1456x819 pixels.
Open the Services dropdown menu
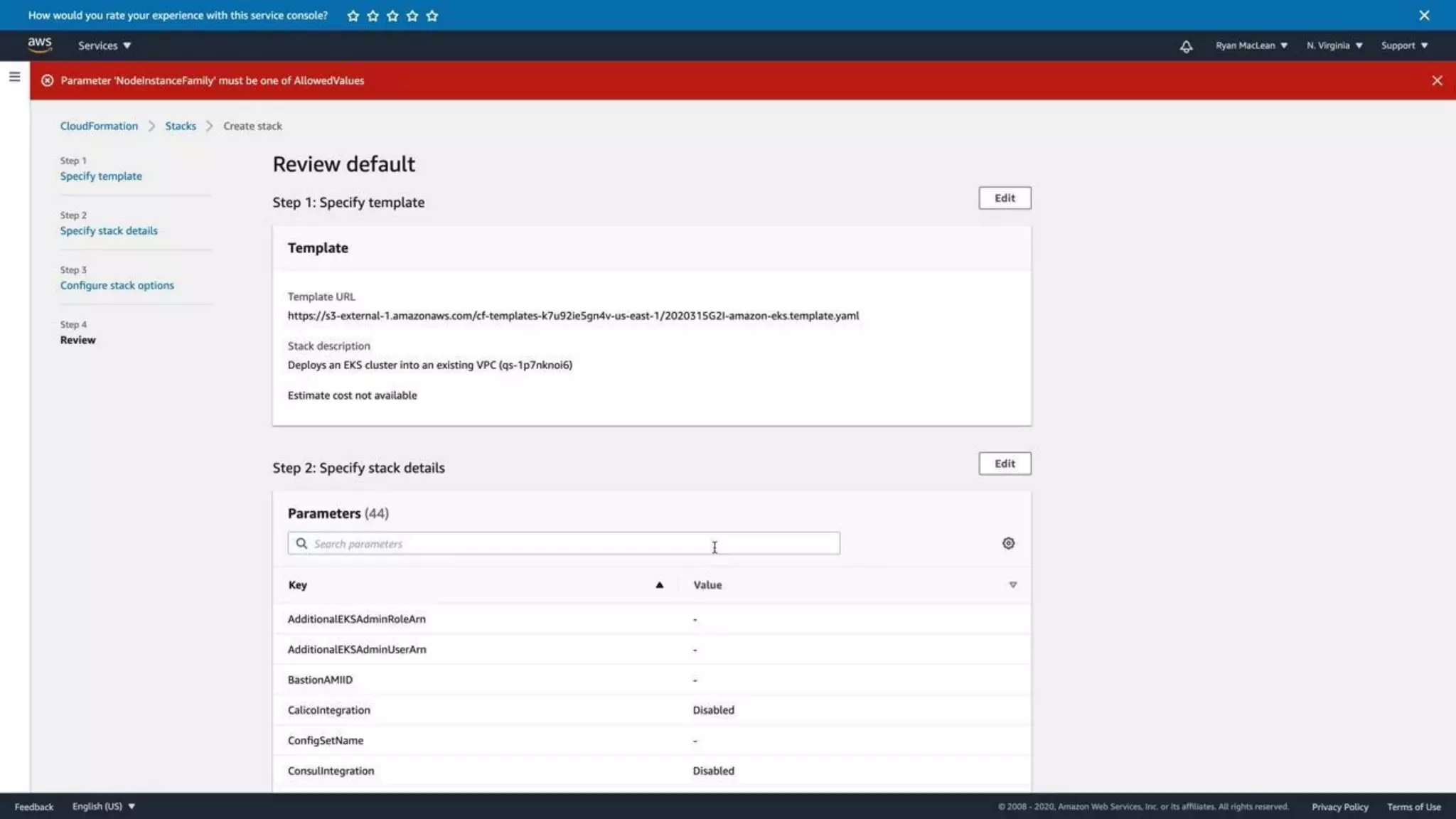point(105,45)
